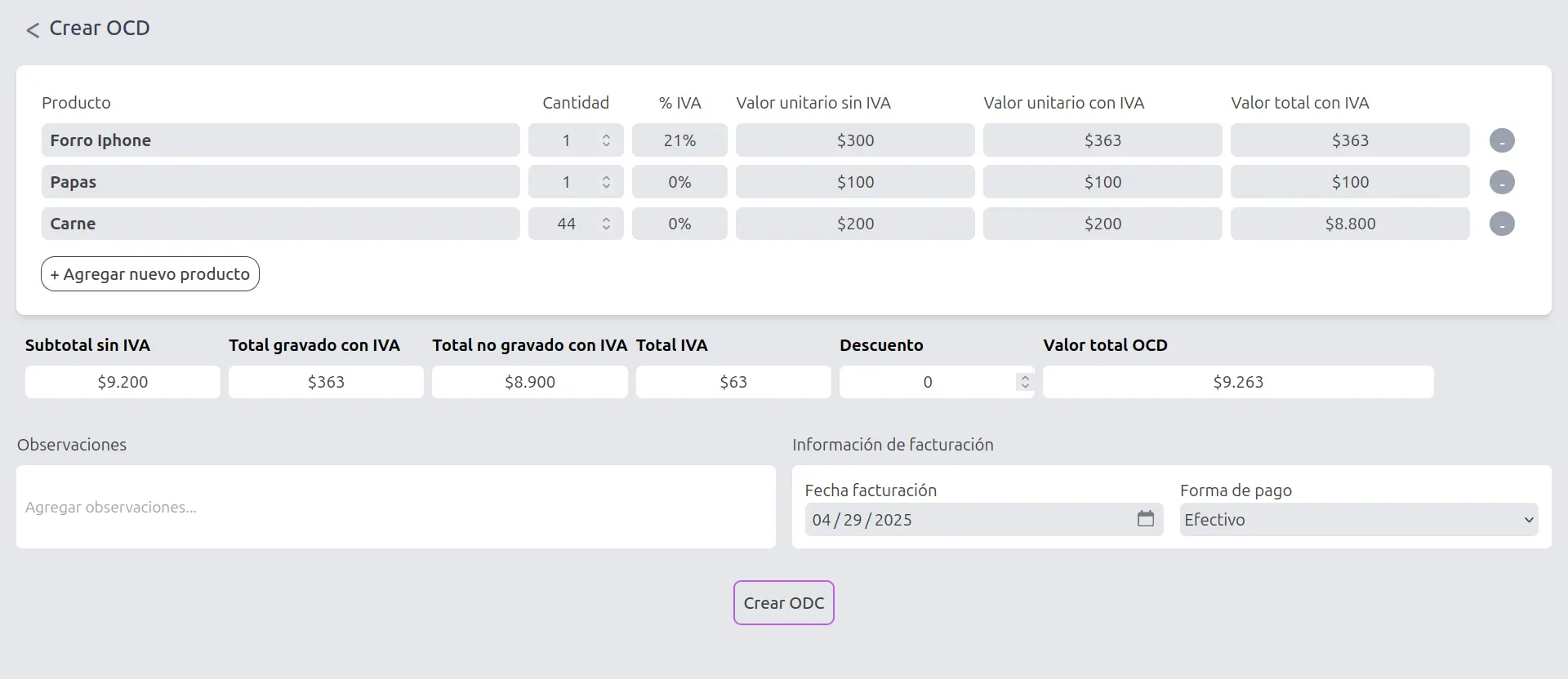Image resolution: width=1568 pixels, height=679 pixels.
Task: Remove the Forro Iphone row with minus button
Action: pyautogui.click(x=1502, y=140)
